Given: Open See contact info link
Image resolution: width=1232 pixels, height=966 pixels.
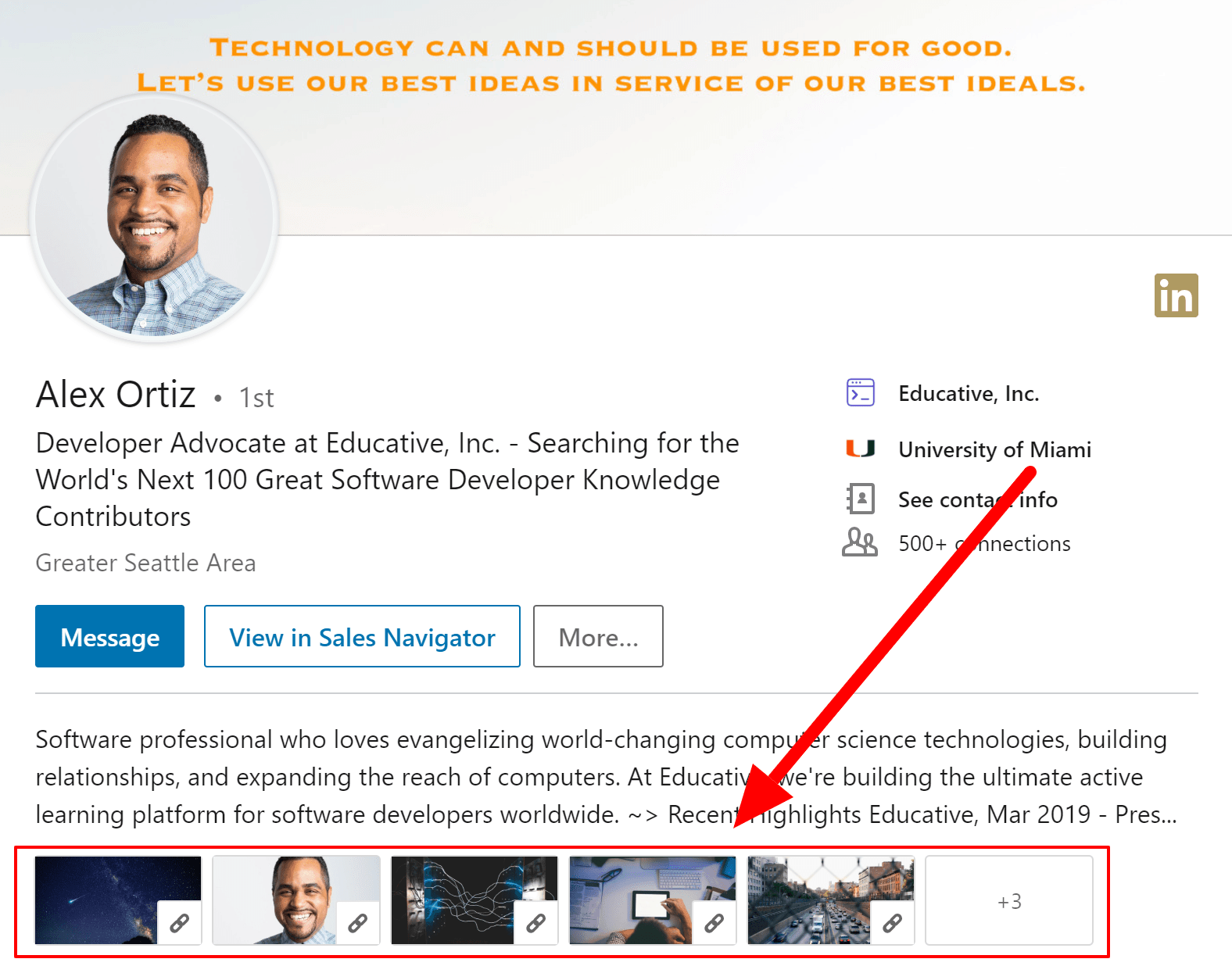Looking at the screenshot, I should (x=977, y=499).
